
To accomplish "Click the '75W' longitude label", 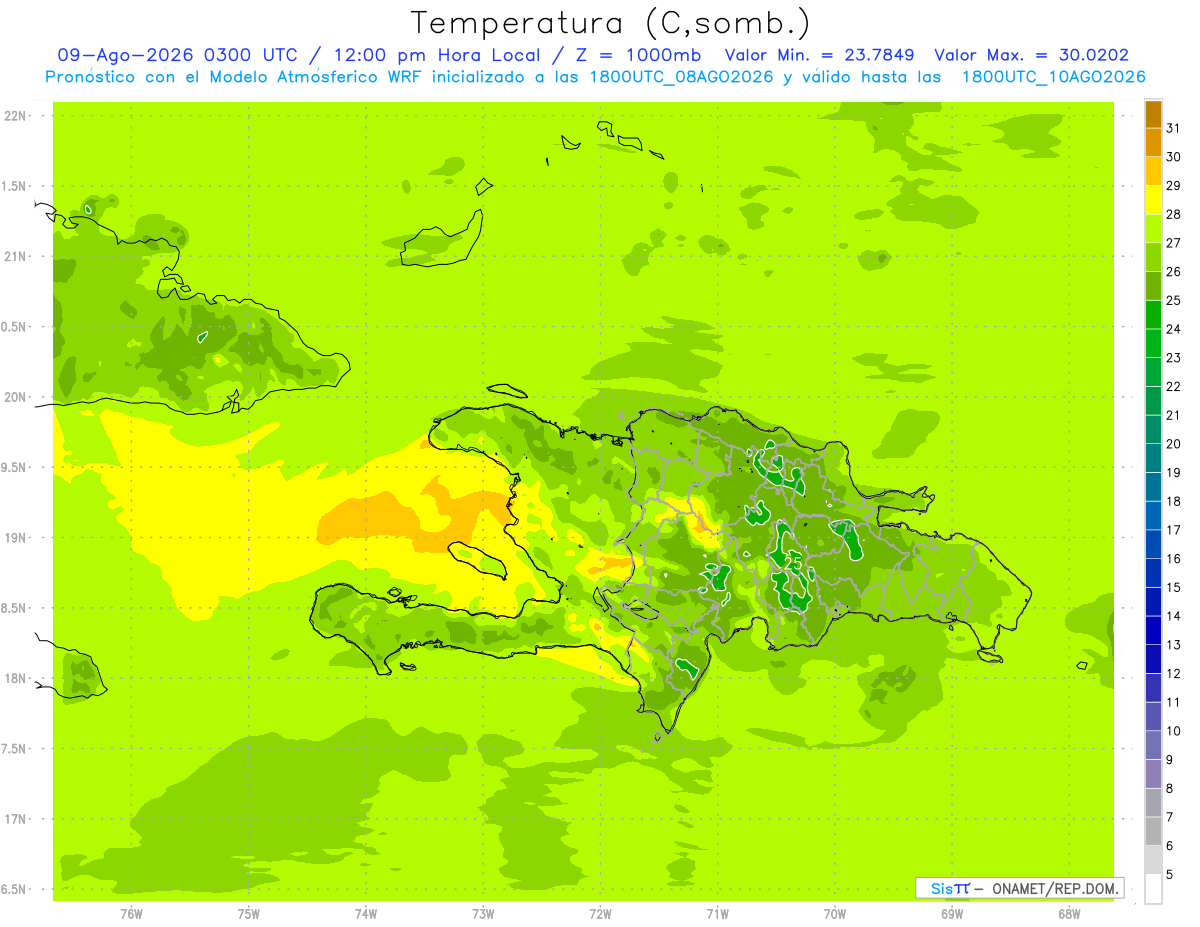I will (x=248, y=914).
